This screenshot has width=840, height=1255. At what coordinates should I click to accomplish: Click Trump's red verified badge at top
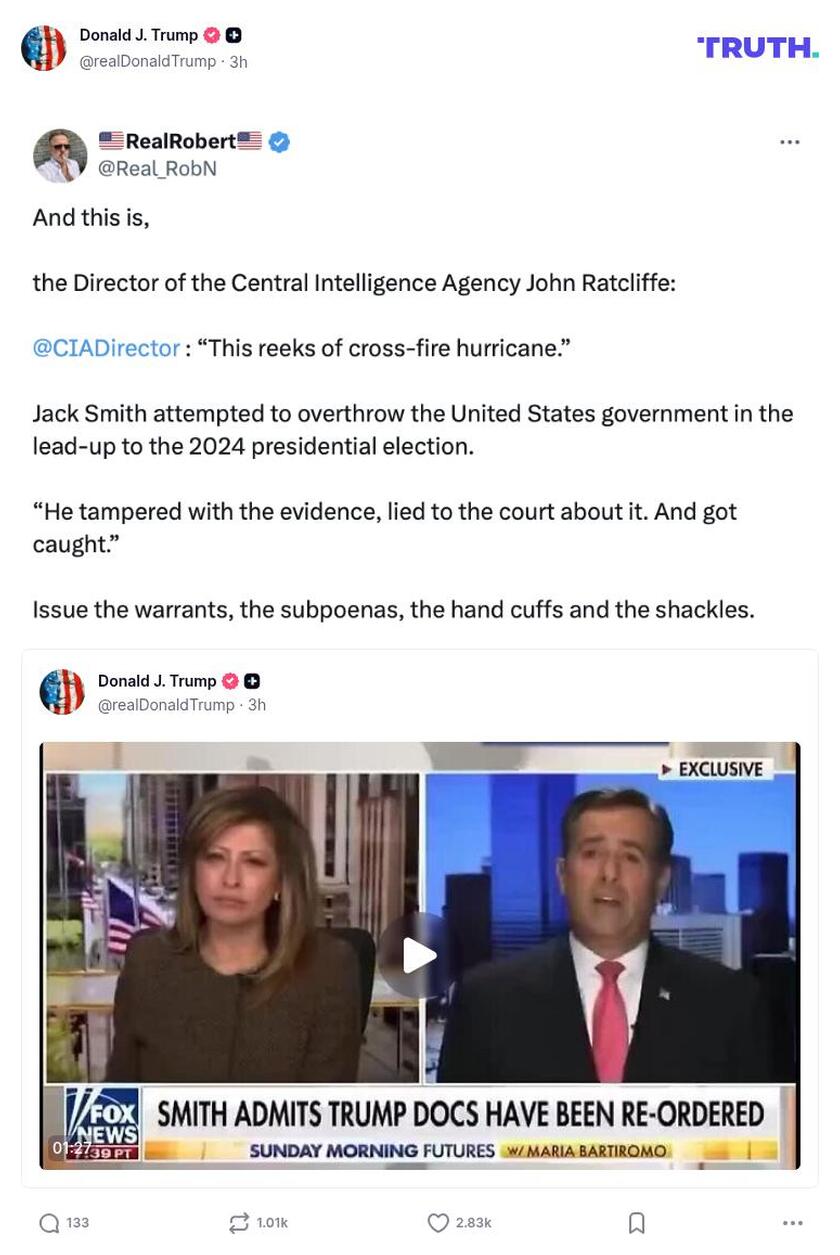pyautogui.click(x=212, y=35)
